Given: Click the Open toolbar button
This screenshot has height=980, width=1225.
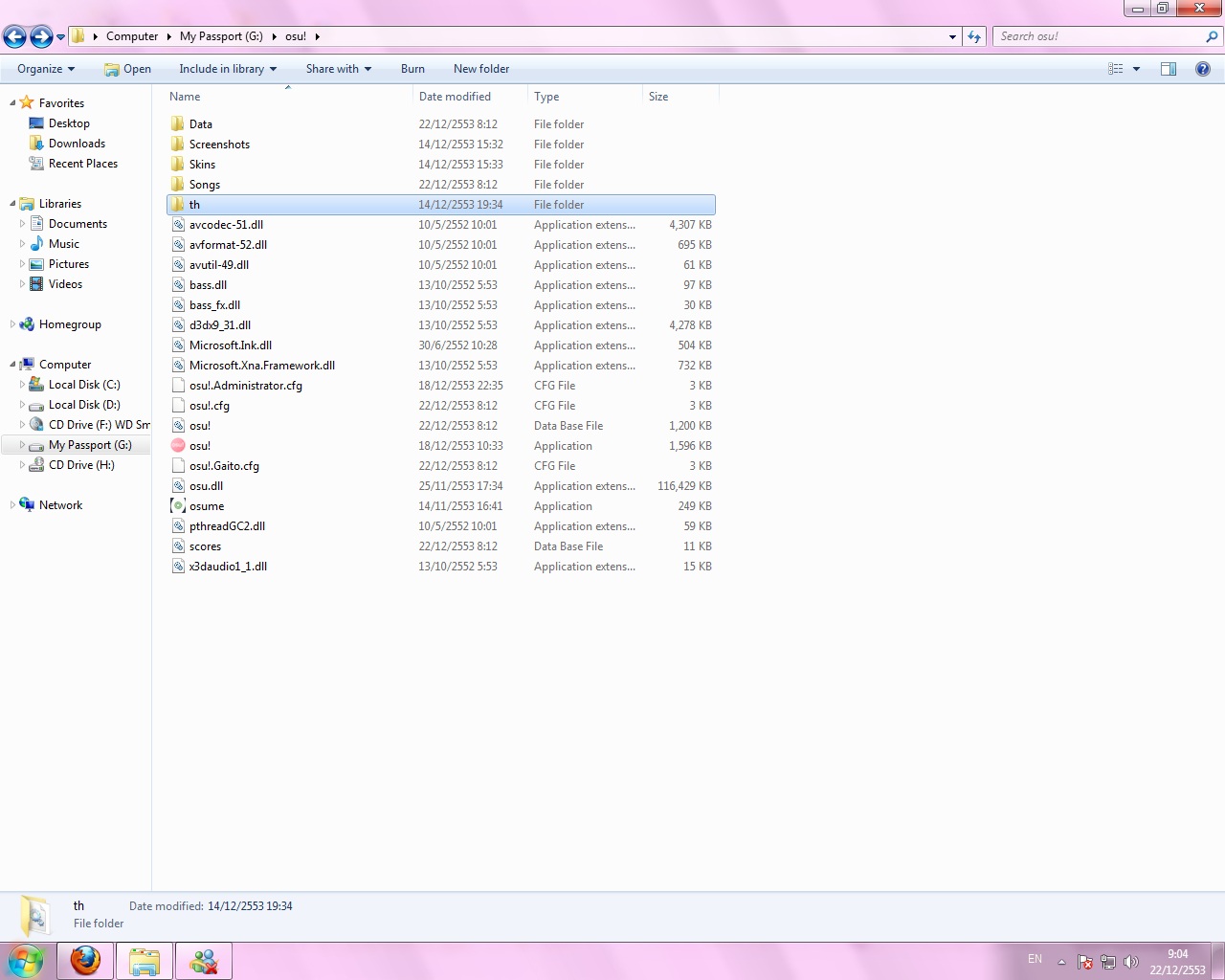Looking at the screenshot, I should 127,69.
